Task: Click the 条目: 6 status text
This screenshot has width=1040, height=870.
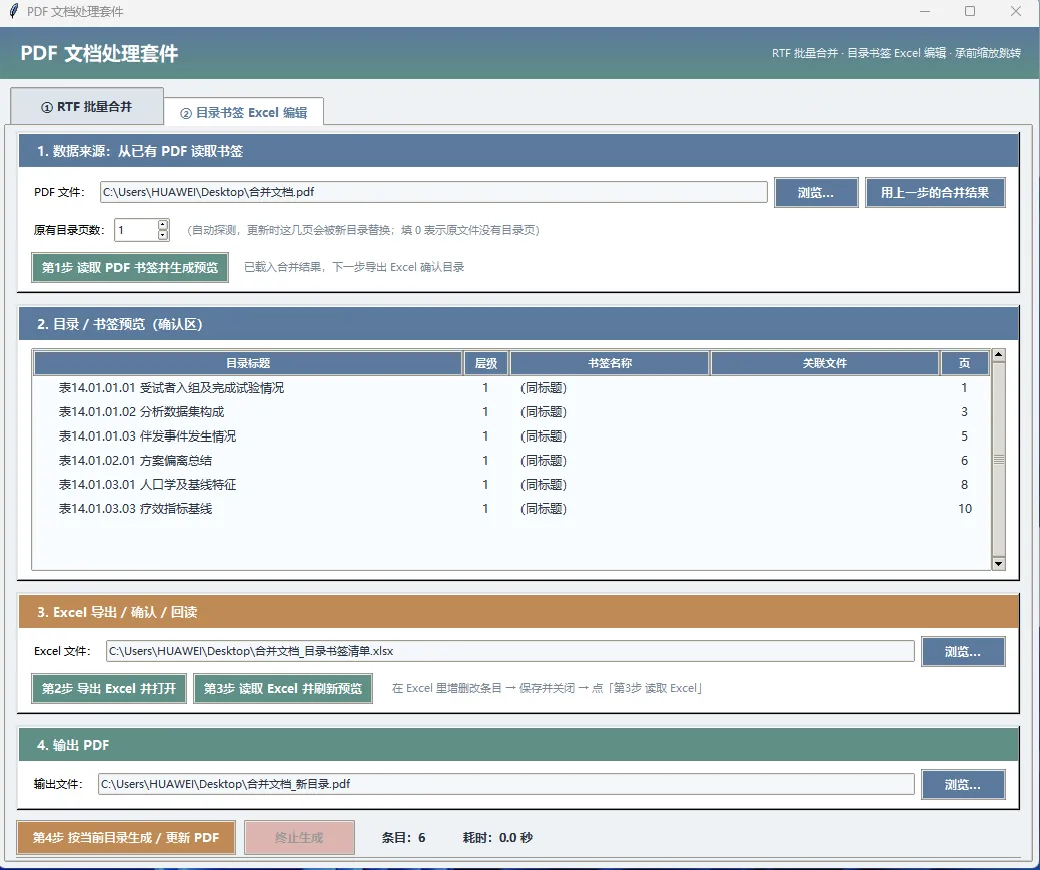Action: [403, 838]
